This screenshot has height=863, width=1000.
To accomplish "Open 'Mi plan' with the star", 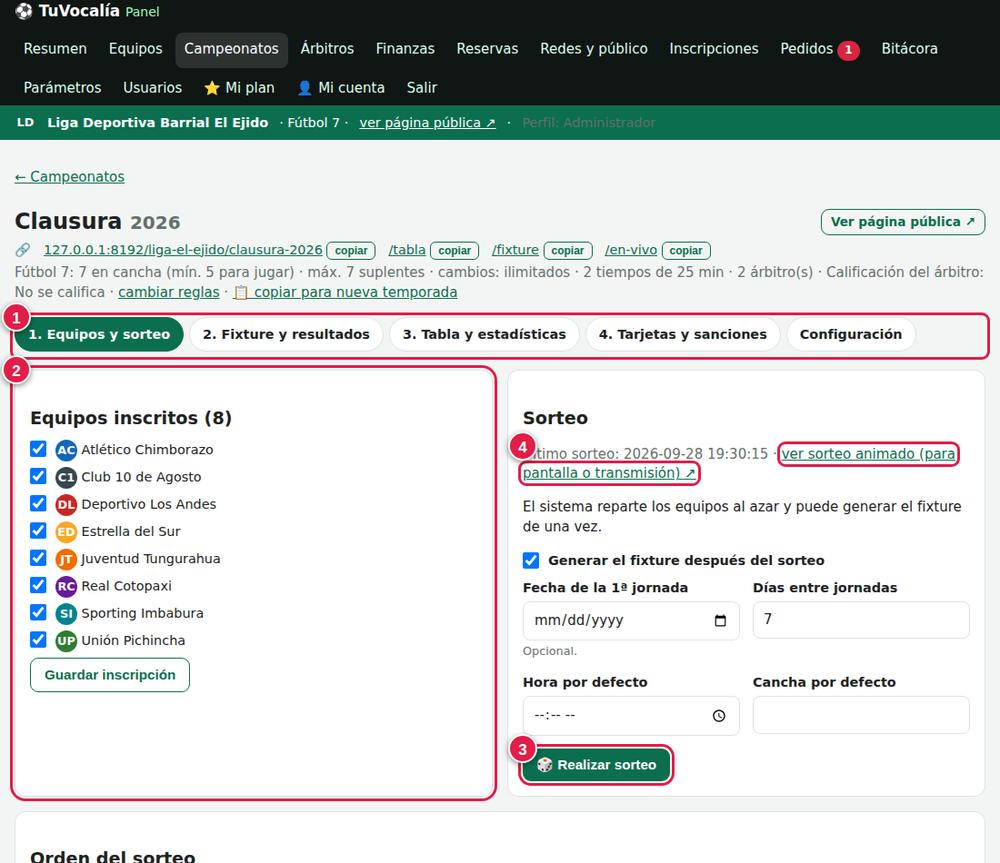I will [x=239, y=88].
